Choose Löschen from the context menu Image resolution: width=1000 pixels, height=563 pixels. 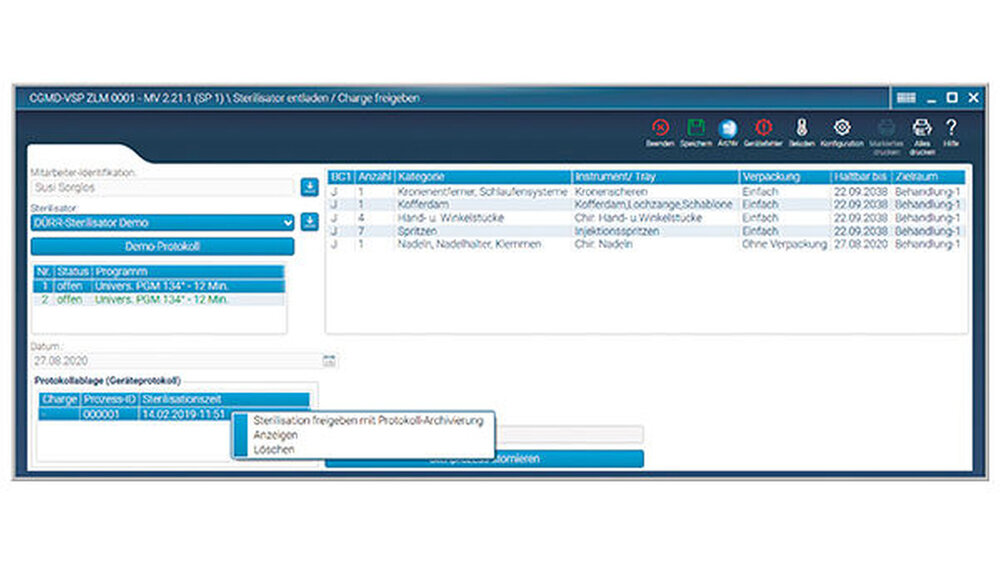pyautogui.click(x=274, y=450)
